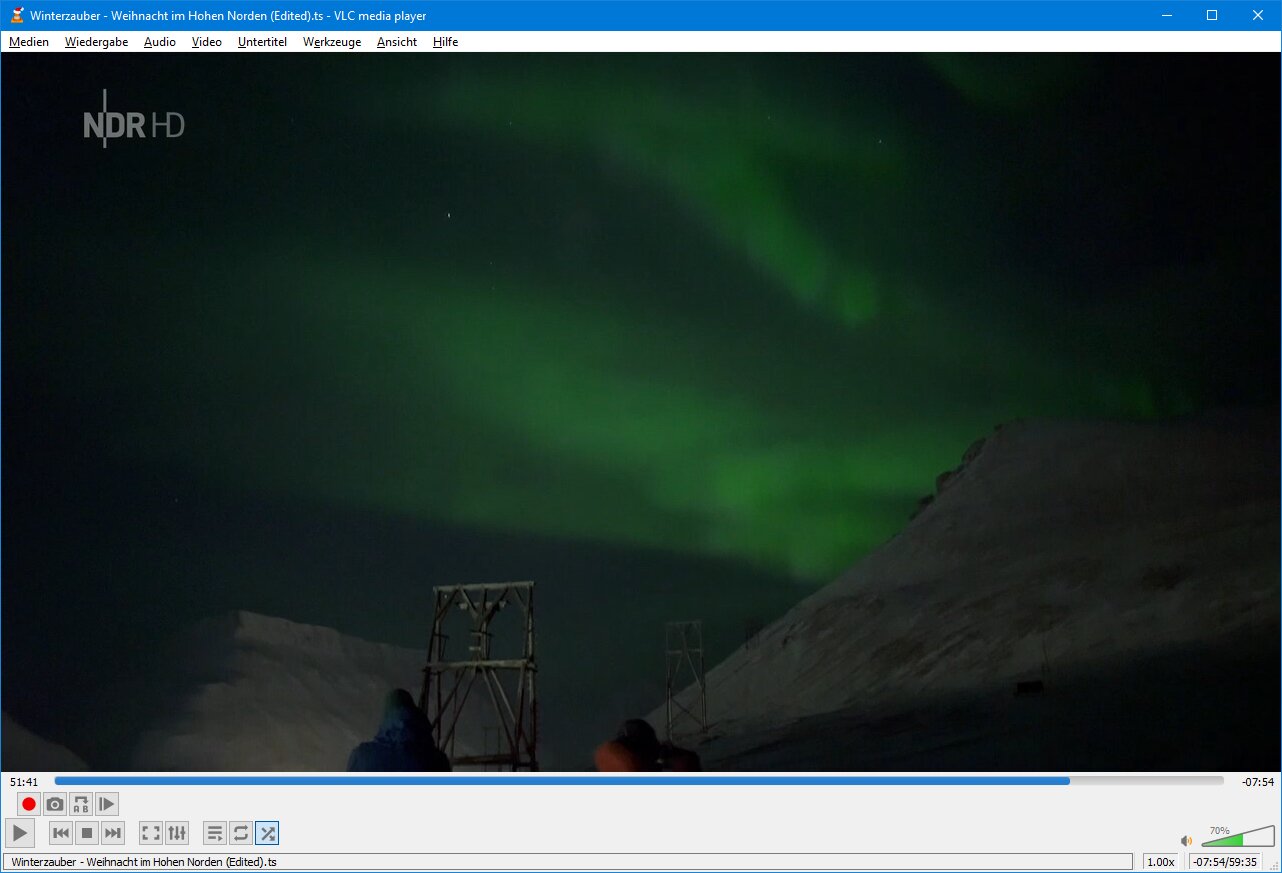1282x873 pixels.
Task: Open the Medien menu
Action: 29,42
